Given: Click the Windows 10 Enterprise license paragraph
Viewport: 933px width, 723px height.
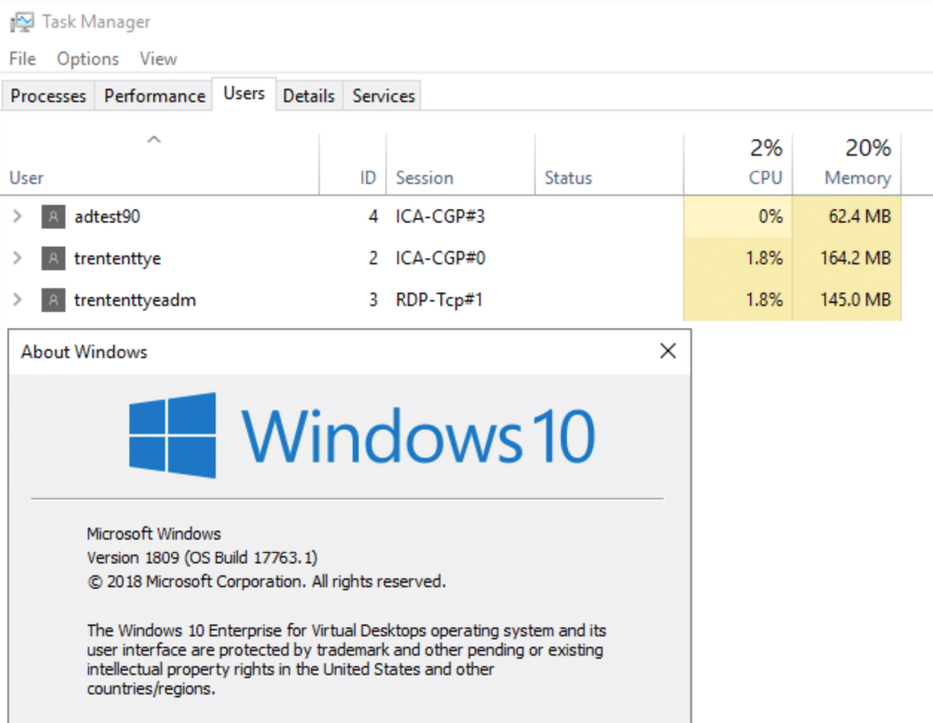Looking at the screenshot, I should (x=346, y=659).
